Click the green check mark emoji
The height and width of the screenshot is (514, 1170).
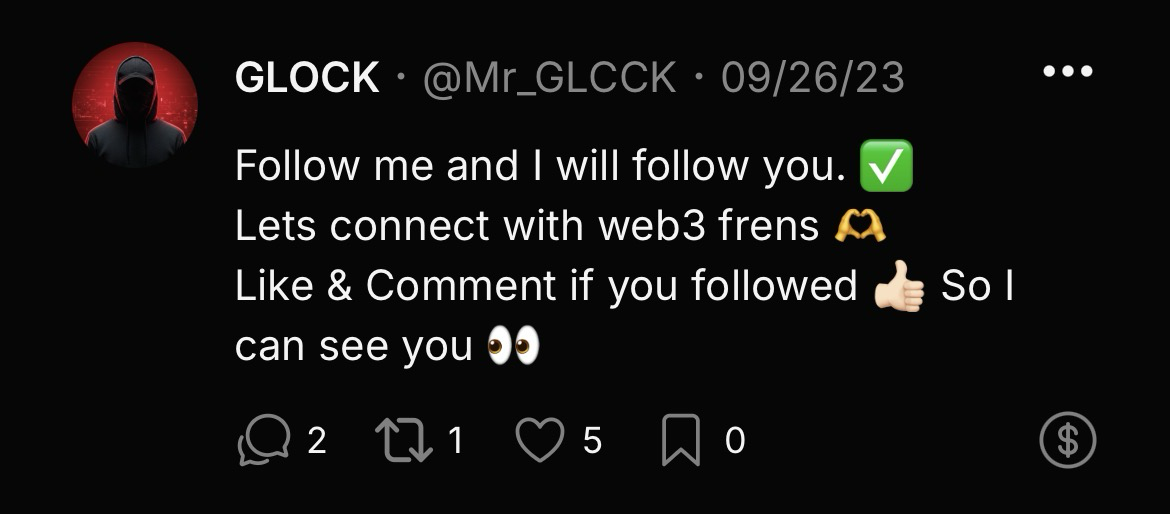(886, 167)
